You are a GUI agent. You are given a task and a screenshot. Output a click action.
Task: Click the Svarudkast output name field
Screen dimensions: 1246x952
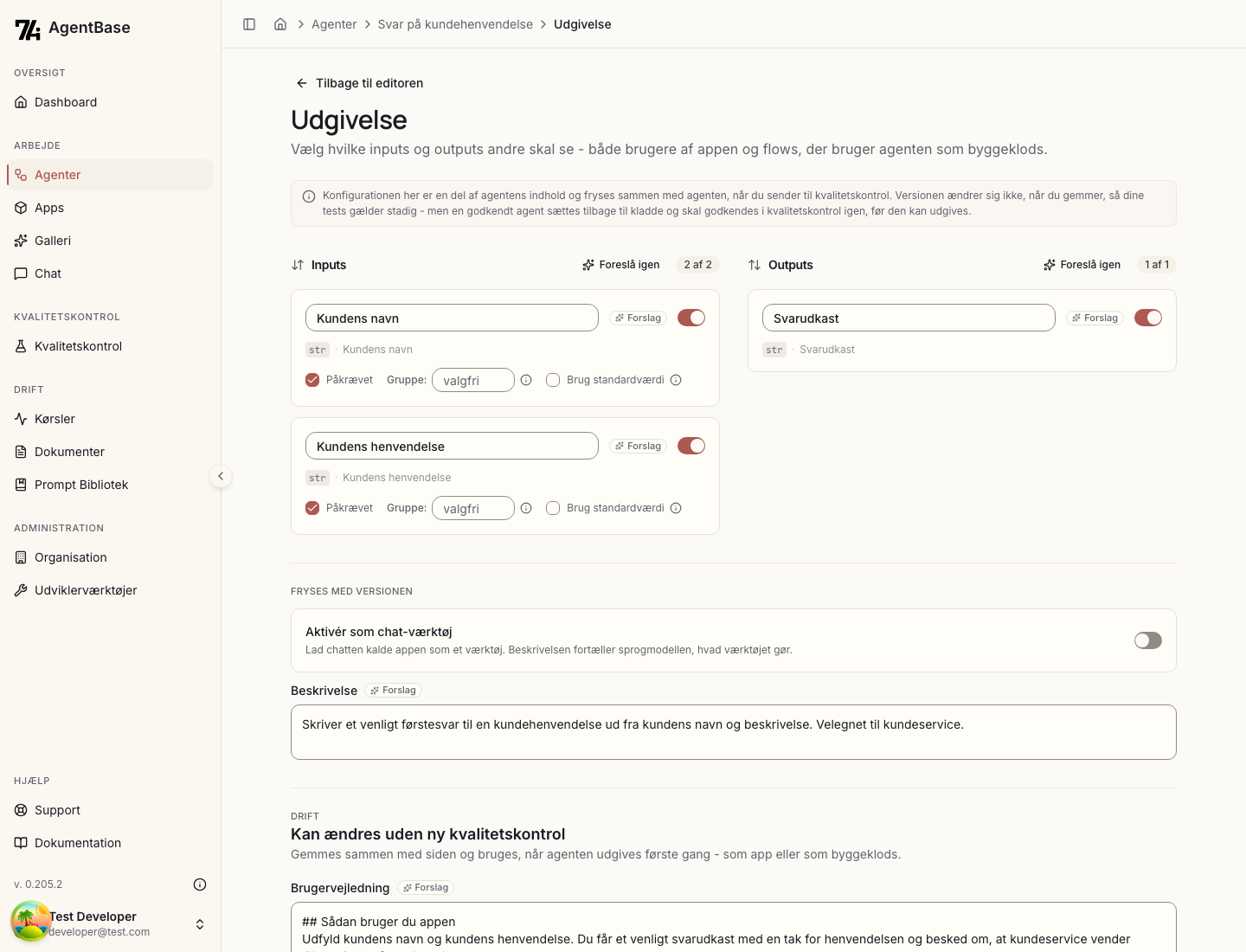pyautogui.click(x=909, y=318)
